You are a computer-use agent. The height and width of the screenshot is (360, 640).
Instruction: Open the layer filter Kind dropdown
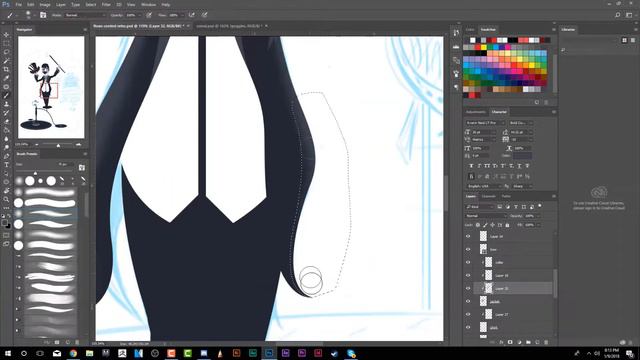coord(480,207)
